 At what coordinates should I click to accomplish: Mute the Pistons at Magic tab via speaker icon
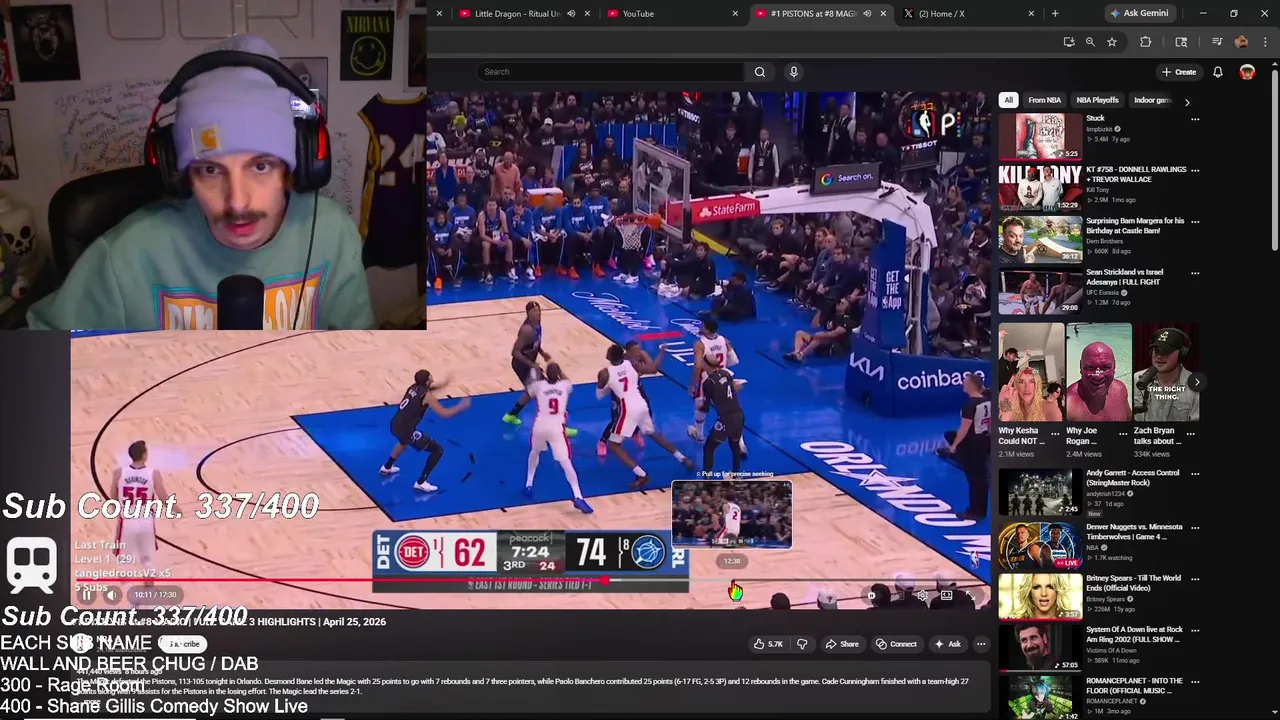click(867, 14)
